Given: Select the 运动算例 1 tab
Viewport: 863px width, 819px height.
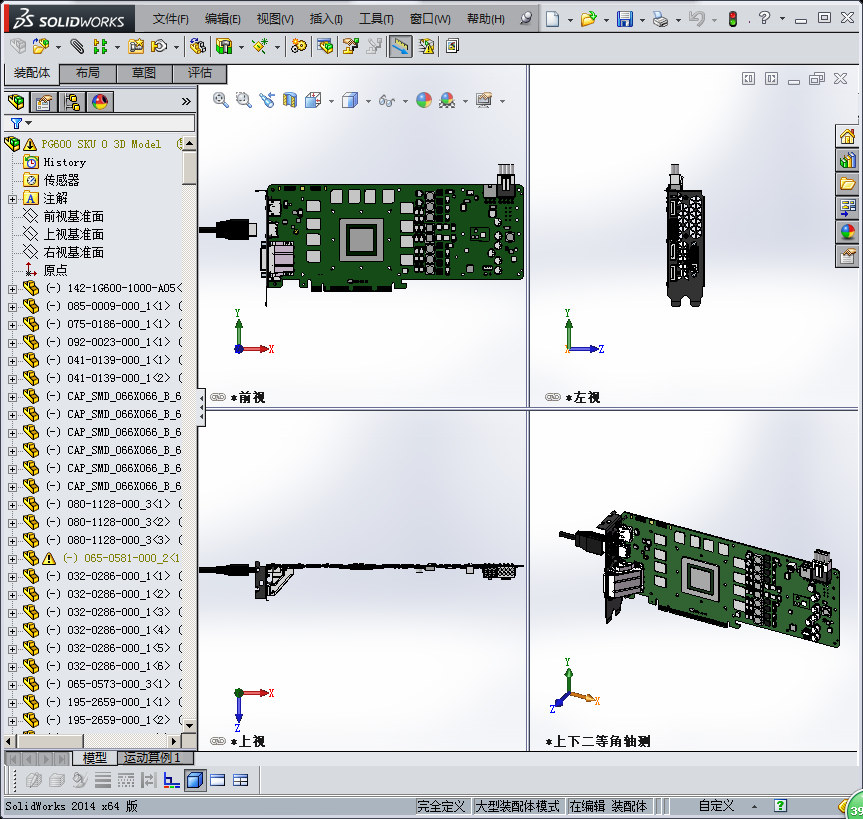Looking at the screenshot, I should click(x=152, y=758).
